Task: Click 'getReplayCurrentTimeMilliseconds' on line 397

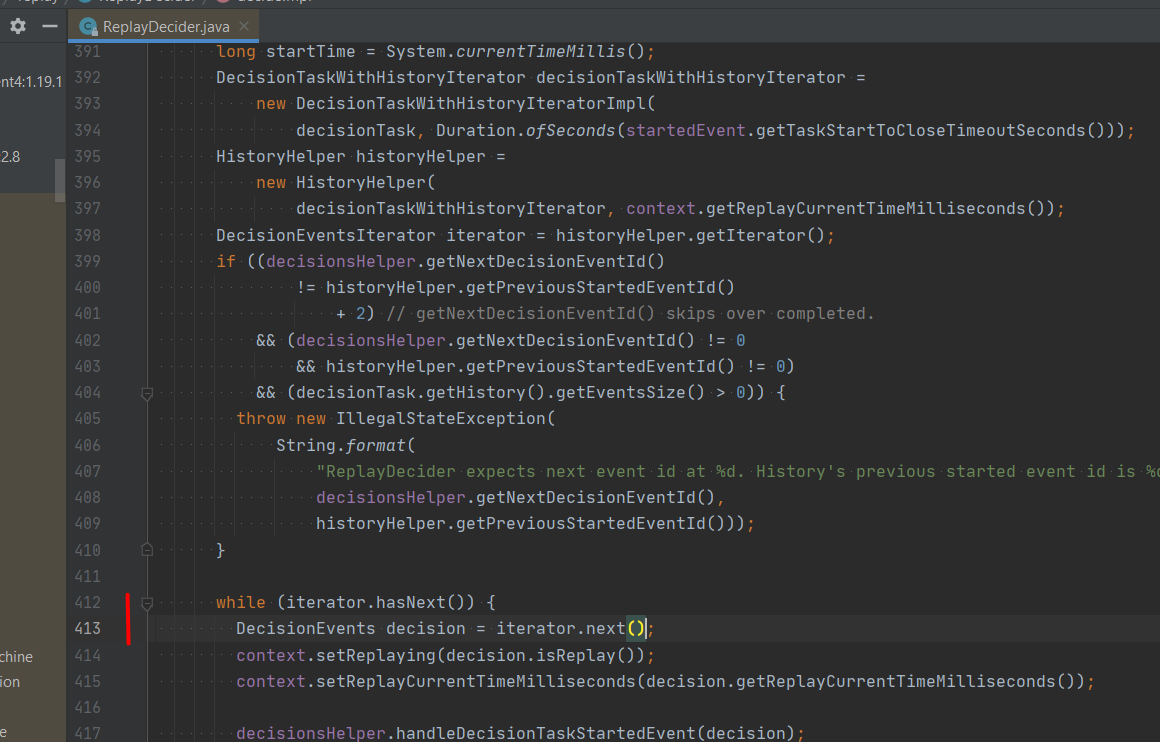Action: 866,209
